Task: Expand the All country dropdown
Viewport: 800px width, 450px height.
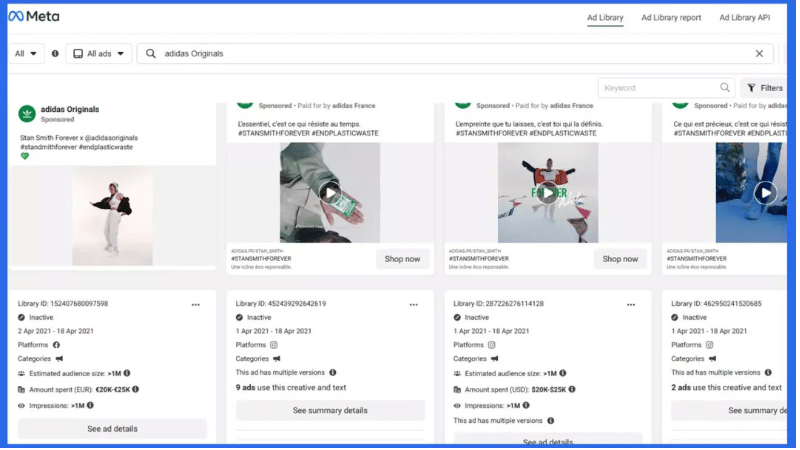Action: click(x=26, y=54)
